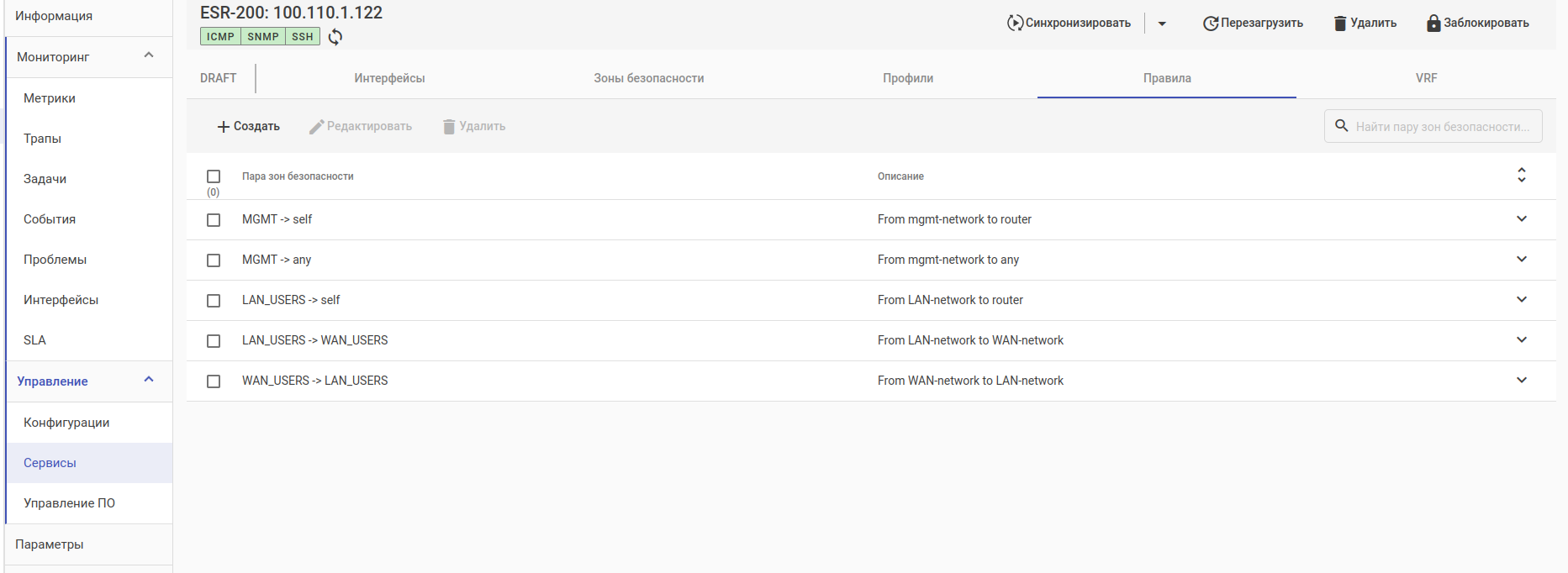Expand the WAN_USERS -> LAN_USERS row

pyautogui.click(x=1521, y=381)
